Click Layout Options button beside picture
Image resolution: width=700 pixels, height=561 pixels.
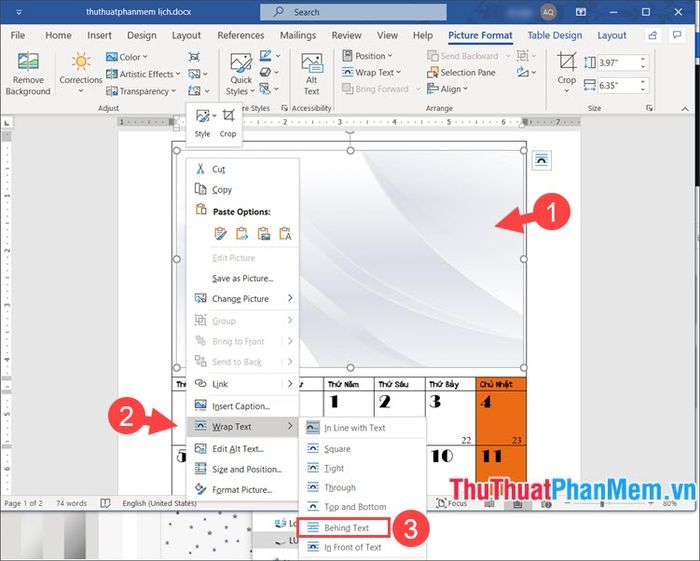click(x=542, y=161)
